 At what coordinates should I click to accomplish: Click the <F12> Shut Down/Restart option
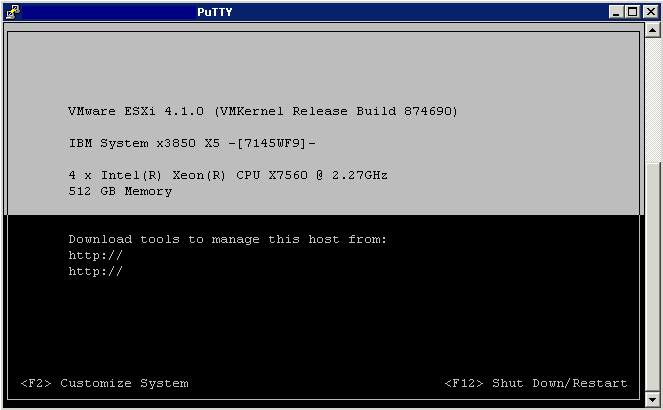[x=536, y=383]
